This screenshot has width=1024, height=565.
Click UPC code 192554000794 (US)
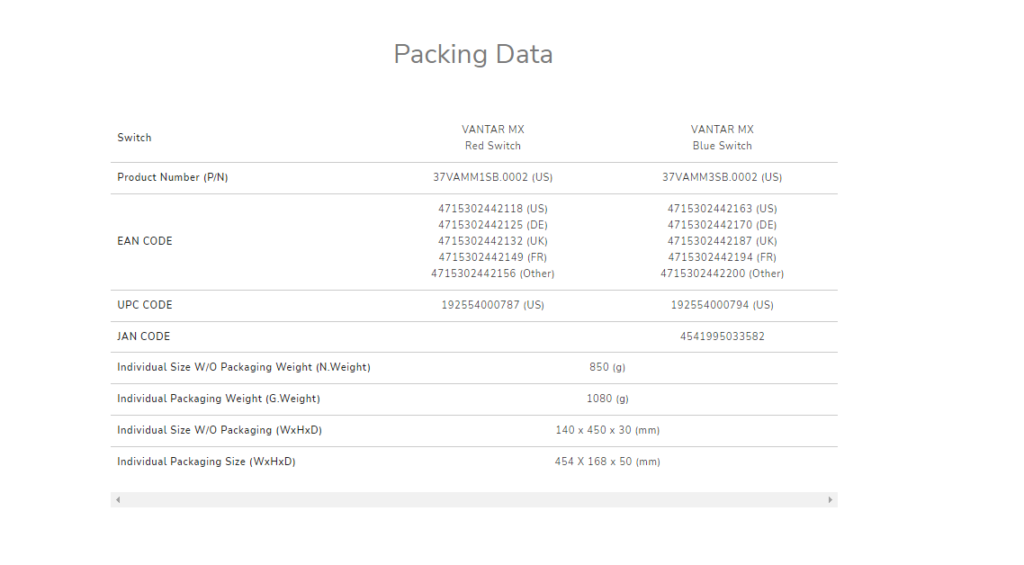click(x=722, y=305)
